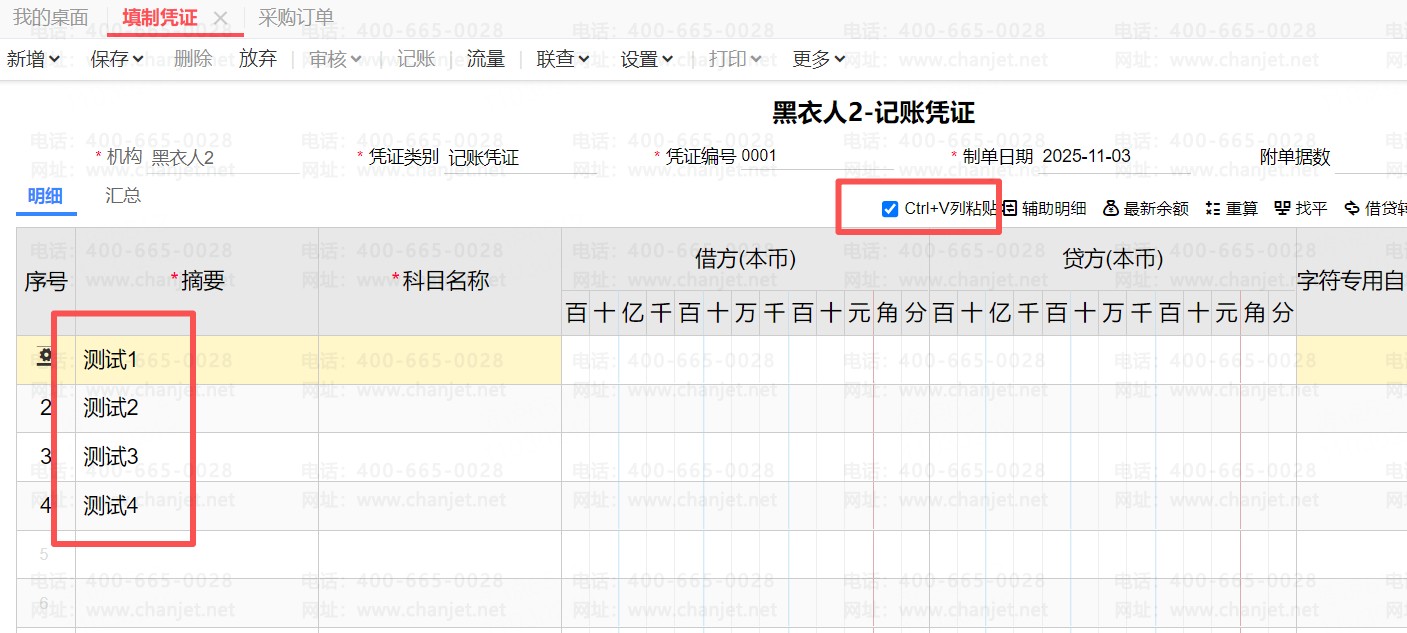Toggle the Ctrl+V列粘贴 checkbox

pos(890,209)
